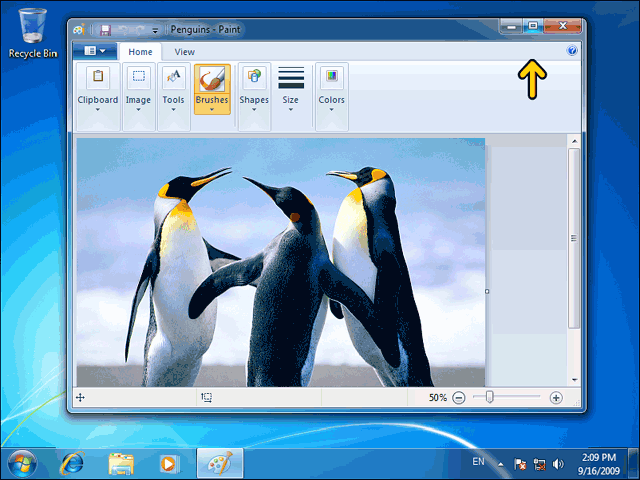640x480 pixels.
Task: Click the scroll down arrow
Action: pyautogui.click(x=574, y=380)
